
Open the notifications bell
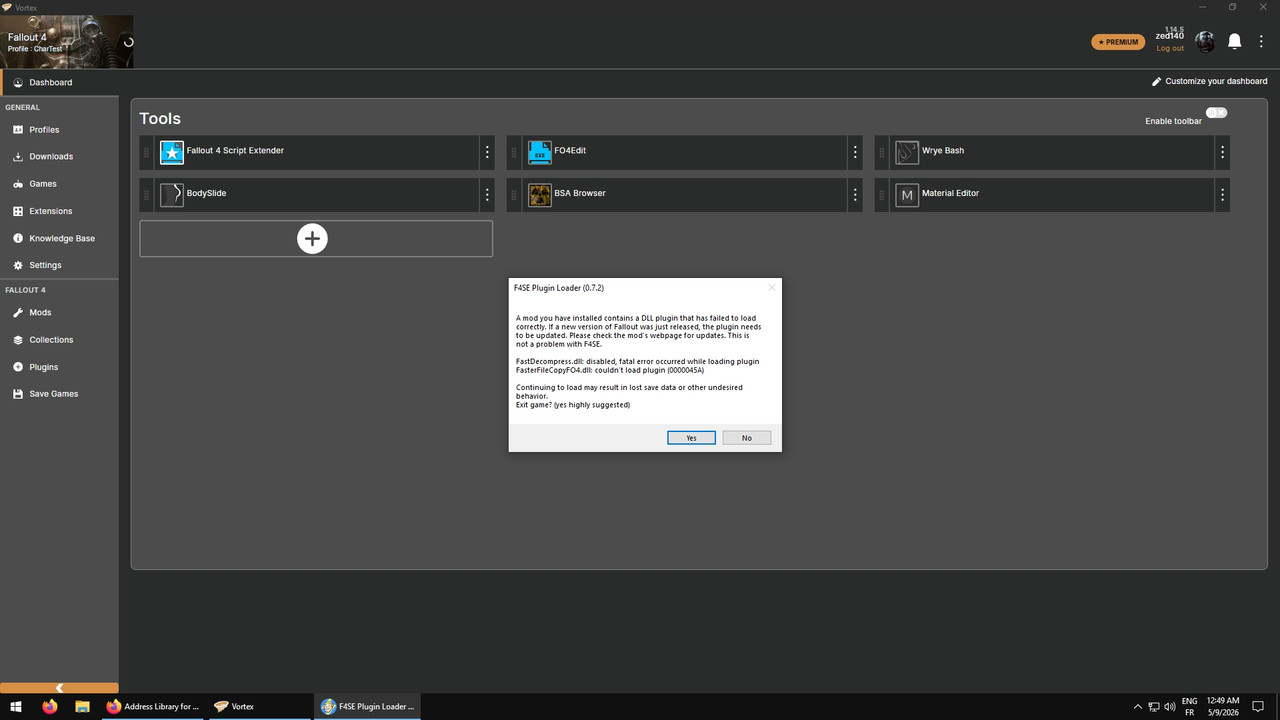1235,41
